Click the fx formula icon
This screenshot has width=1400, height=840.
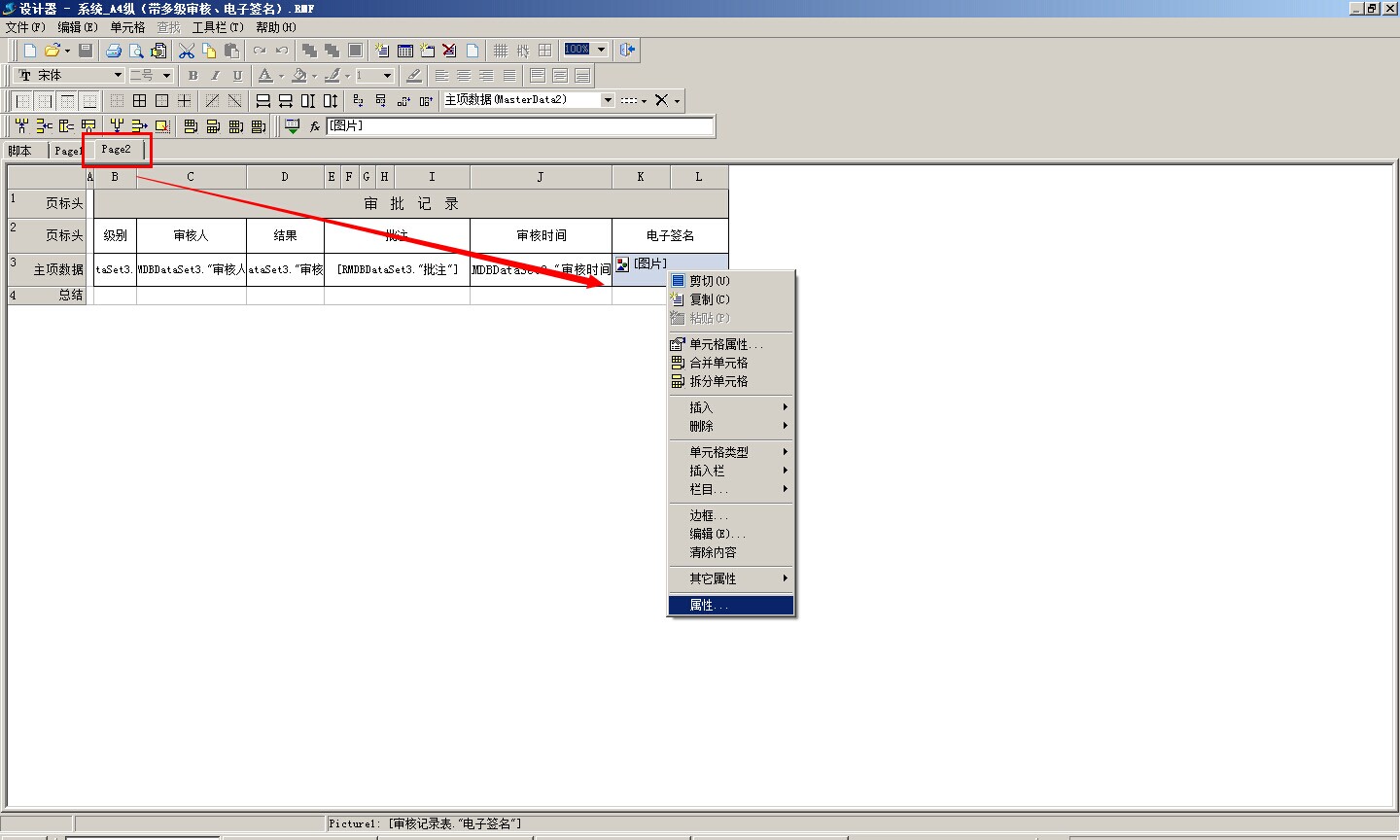pyautogui.click(x=315, y=126)
